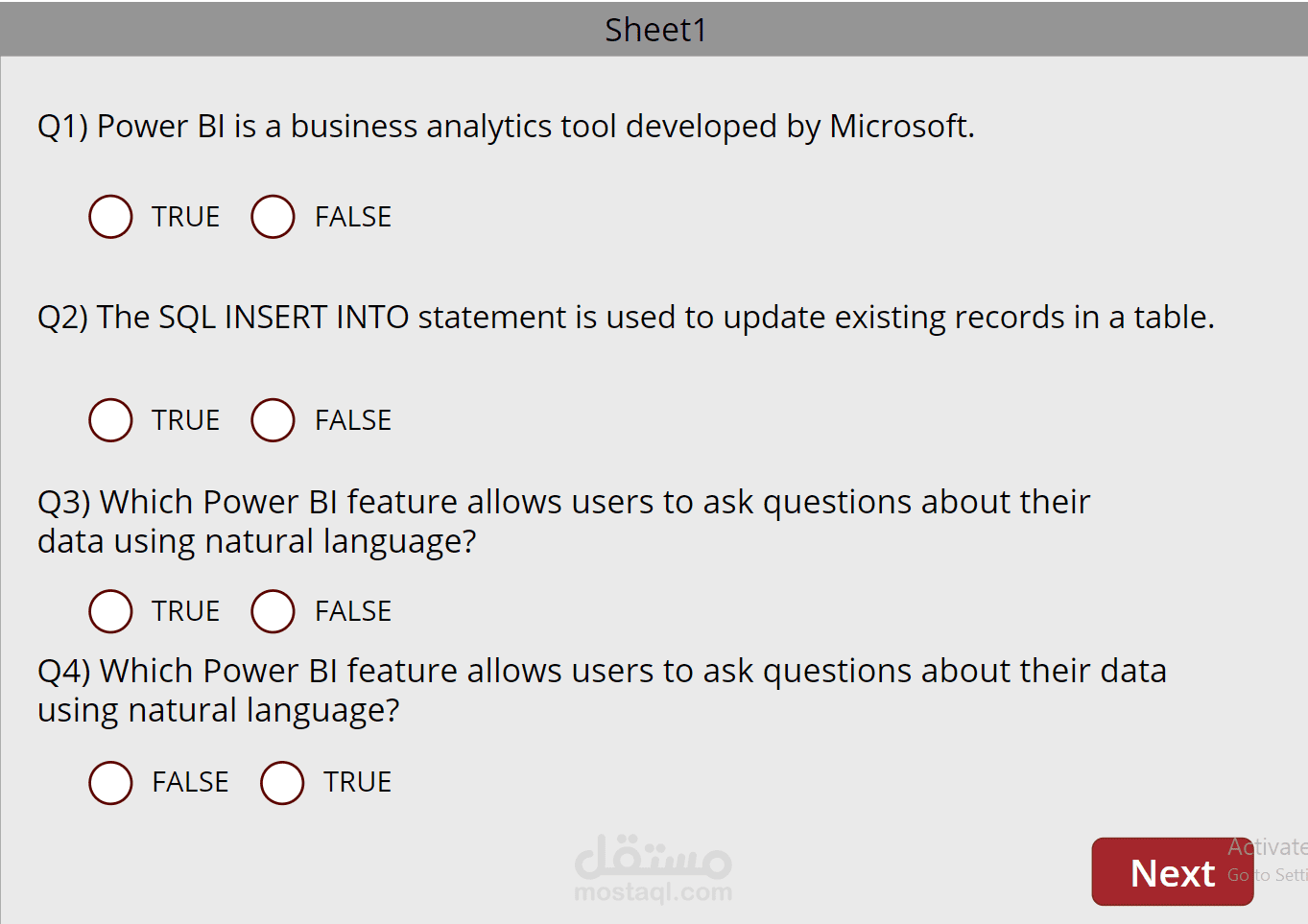The image size is (1308, 924).
Task: Select the FALSE radio circle for Q1
Action: [x=273, y=217]
